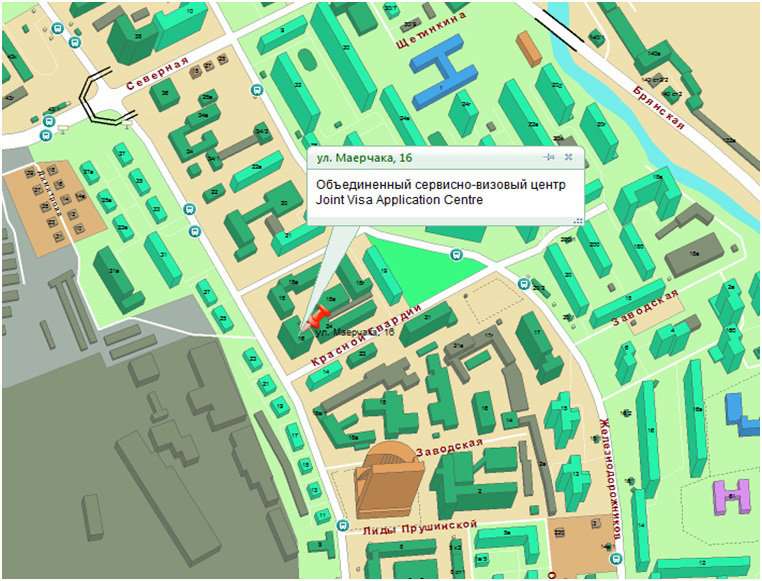Click the Железнодорожников street label
The image size is (762, 581).
(611, 479)
